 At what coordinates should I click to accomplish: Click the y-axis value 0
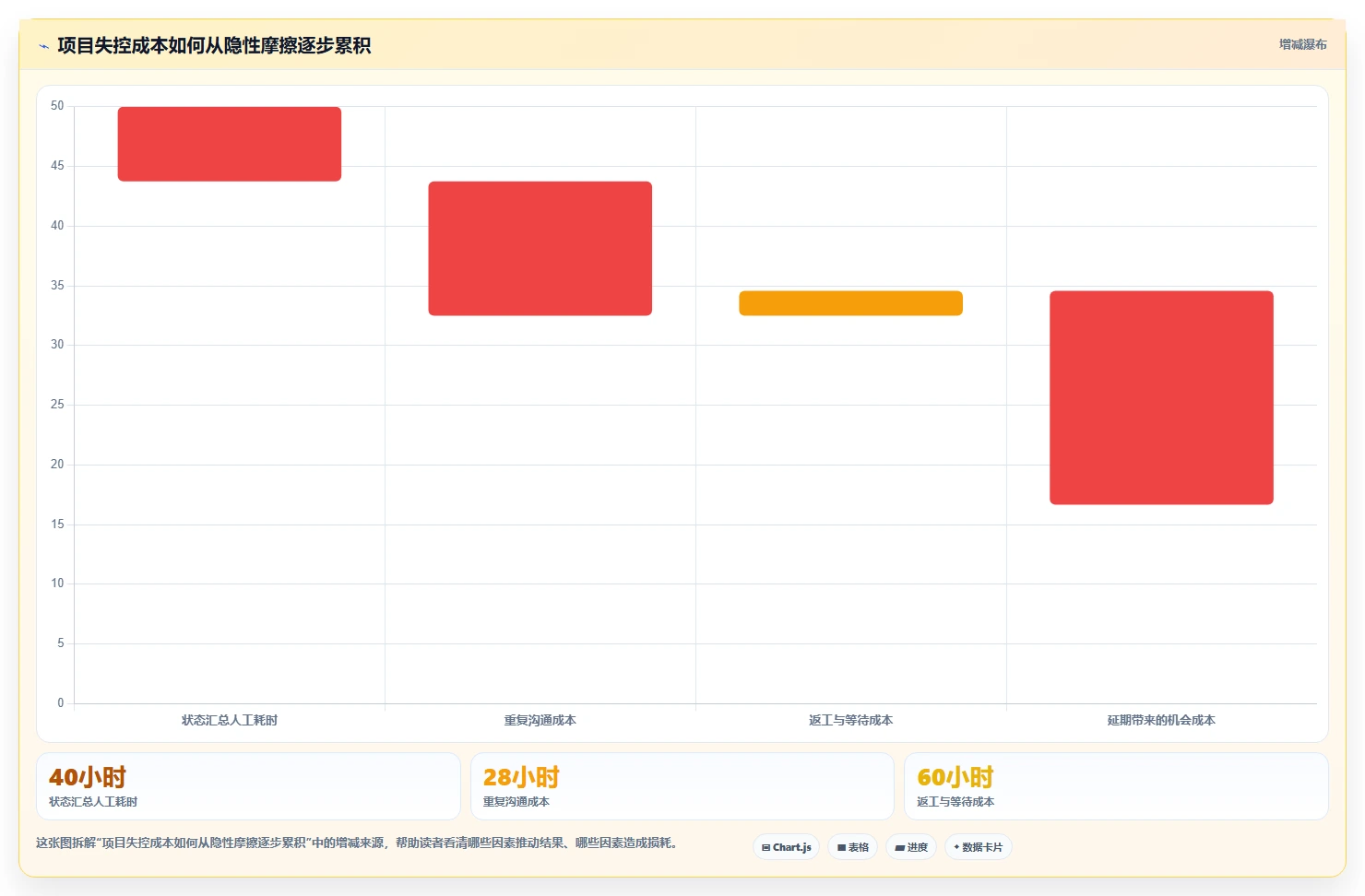click(61, 703)
